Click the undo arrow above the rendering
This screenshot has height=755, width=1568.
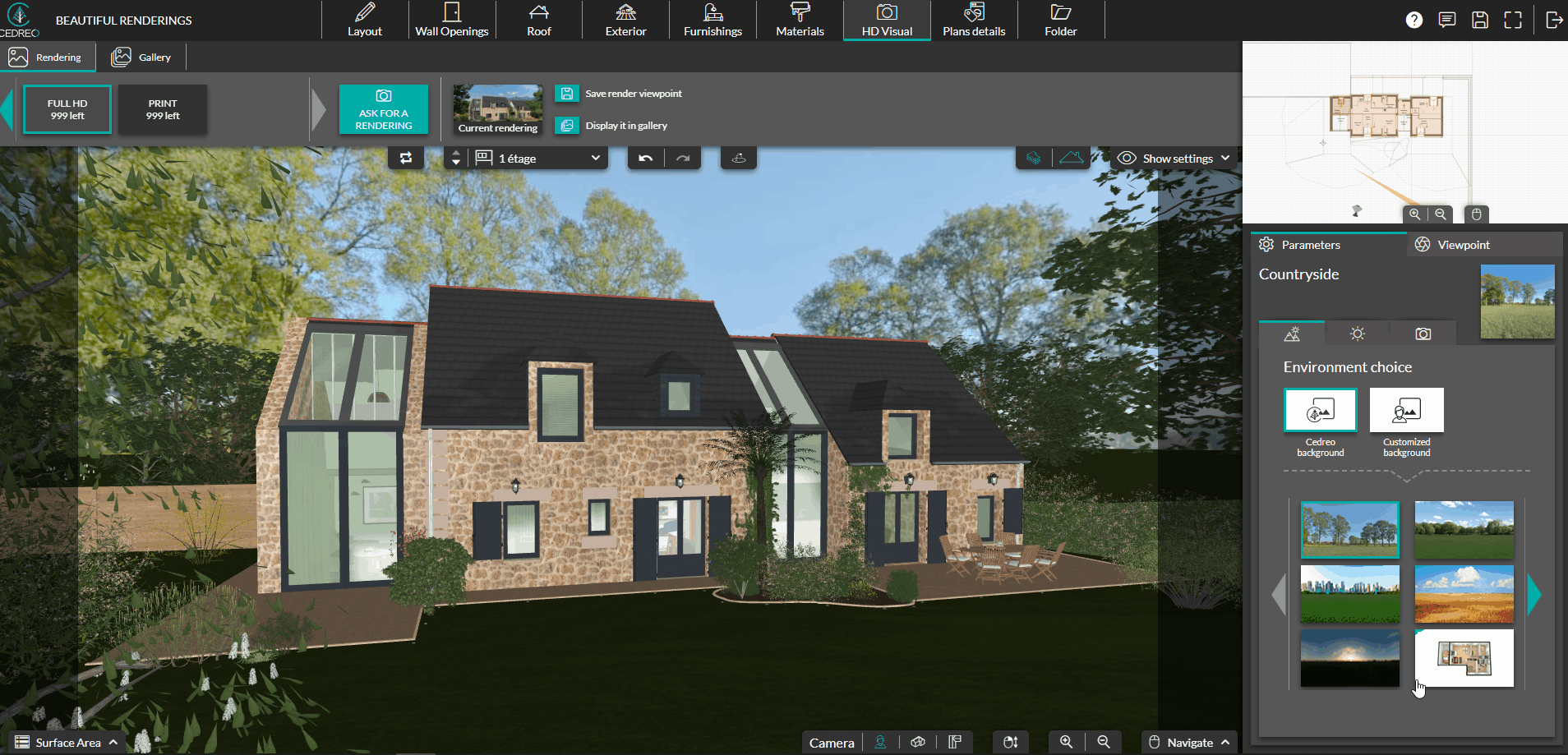[645, 158]
